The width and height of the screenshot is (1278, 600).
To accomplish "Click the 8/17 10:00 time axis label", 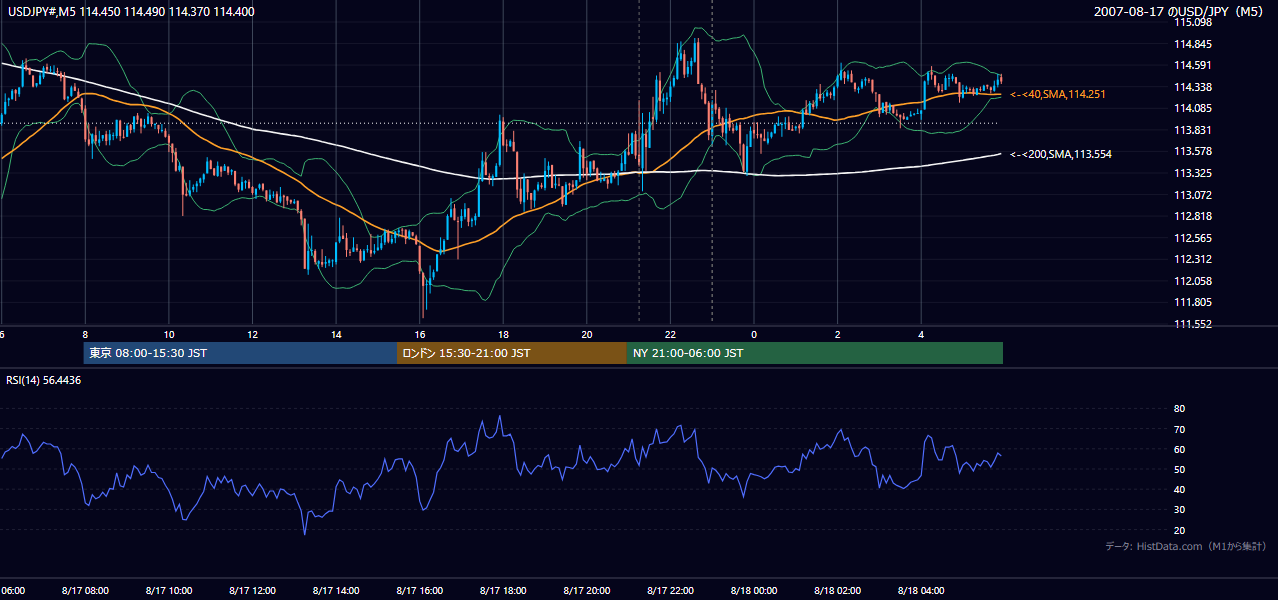I will (168, 591).
